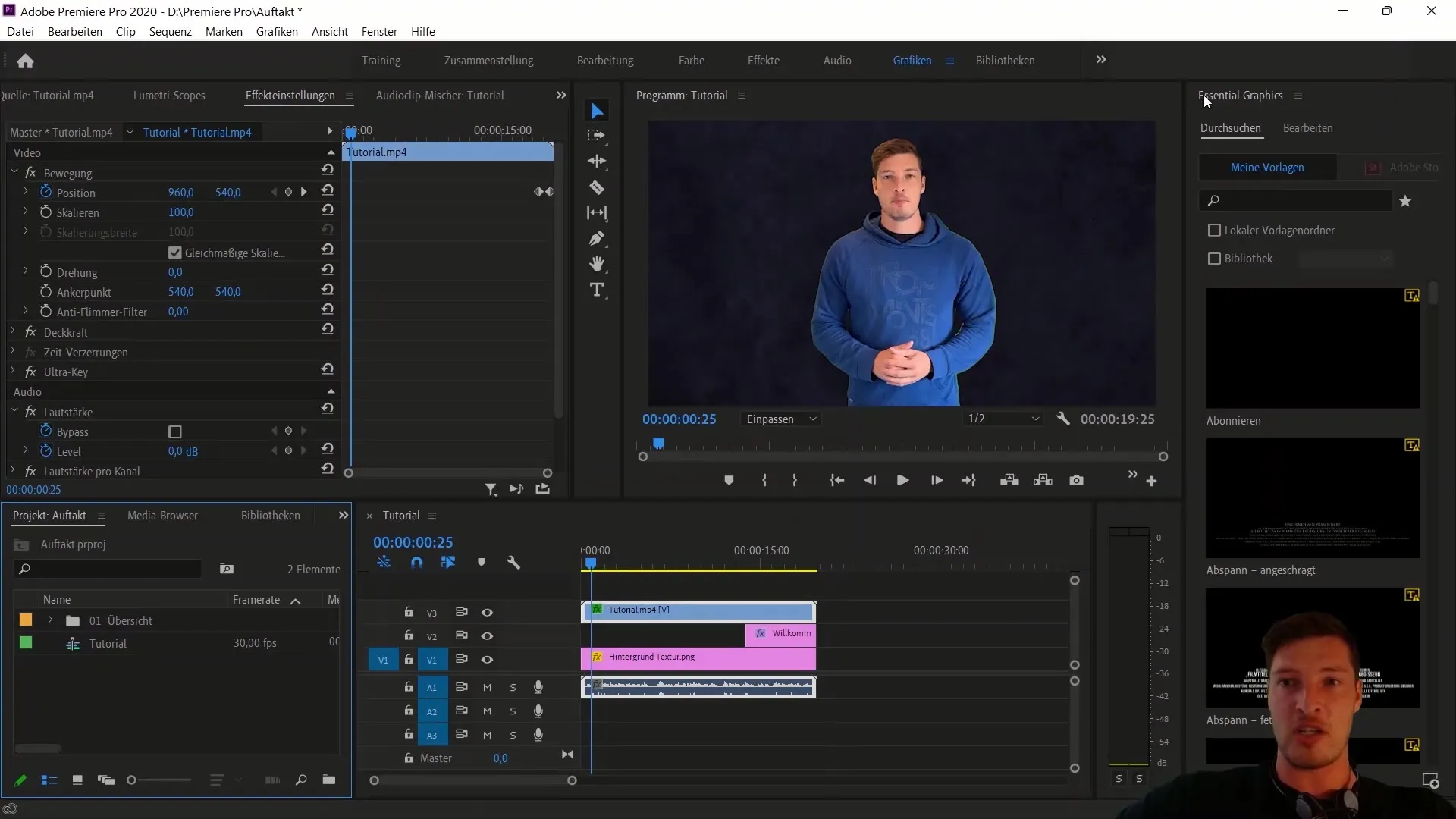Step back one frame
The width and height of the screenshot is (1456, 819).
[x=870, y=480]
